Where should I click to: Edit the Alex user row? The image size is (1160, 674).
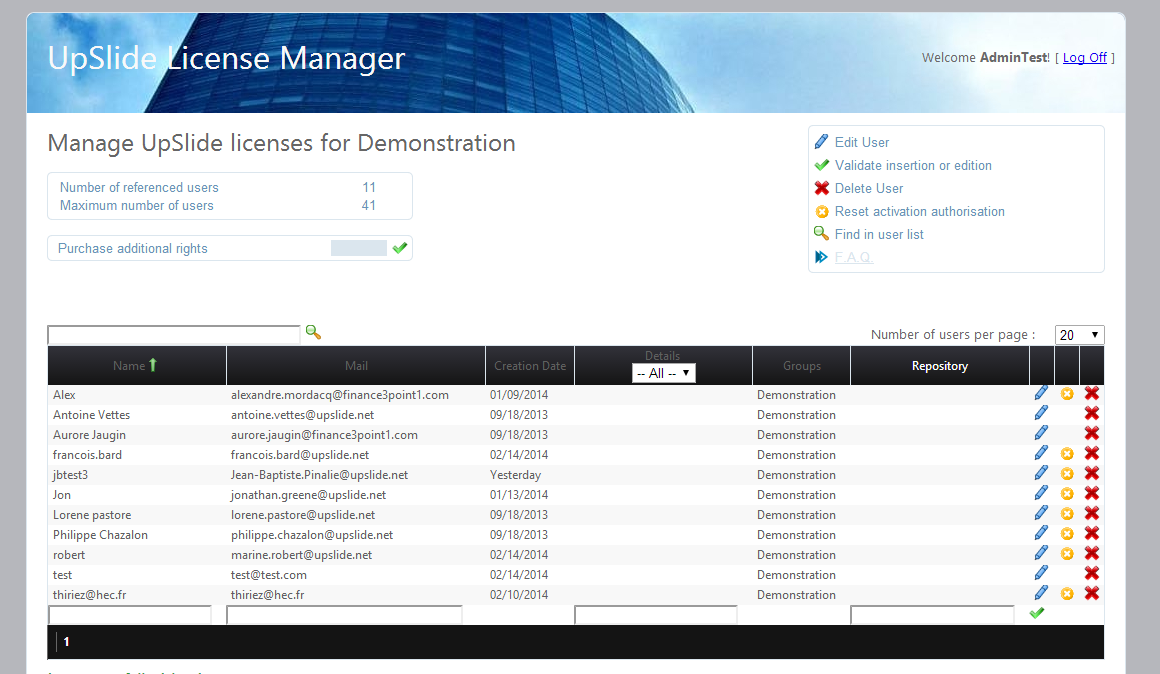1041,393
